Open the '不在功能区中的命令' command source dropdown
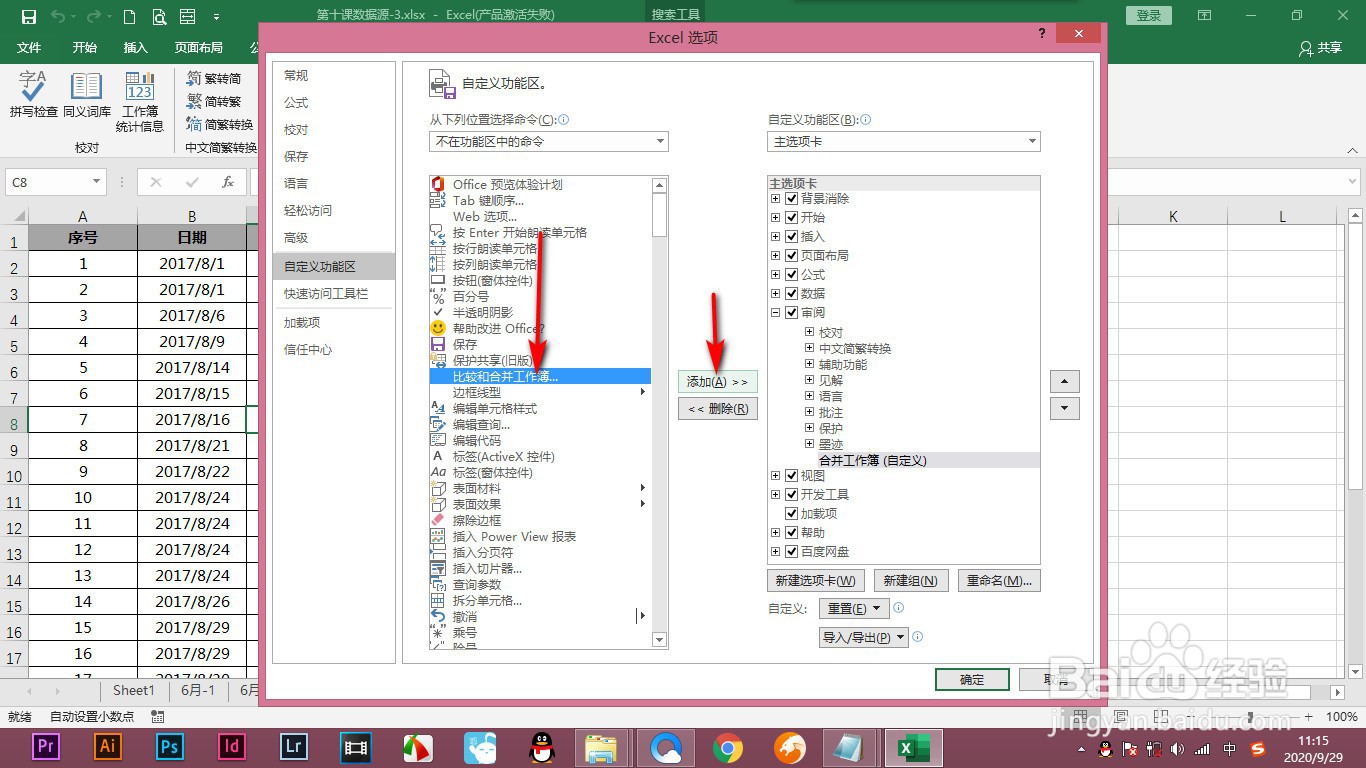Viewport: 1366px width, 768px height. [x=549, y=142]
